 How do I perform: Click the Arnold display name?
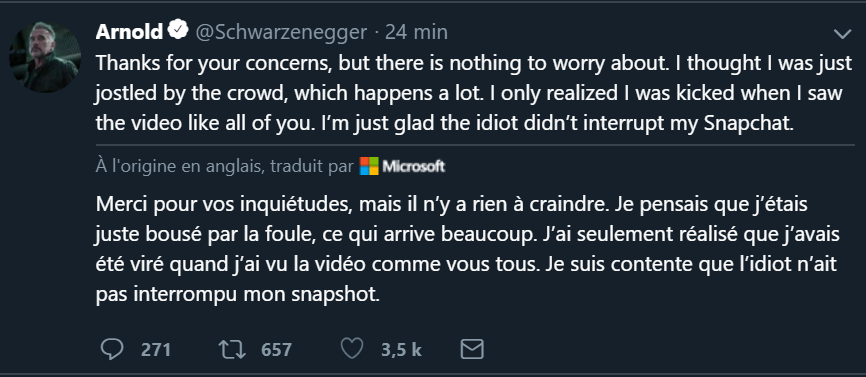coord(130,33)
